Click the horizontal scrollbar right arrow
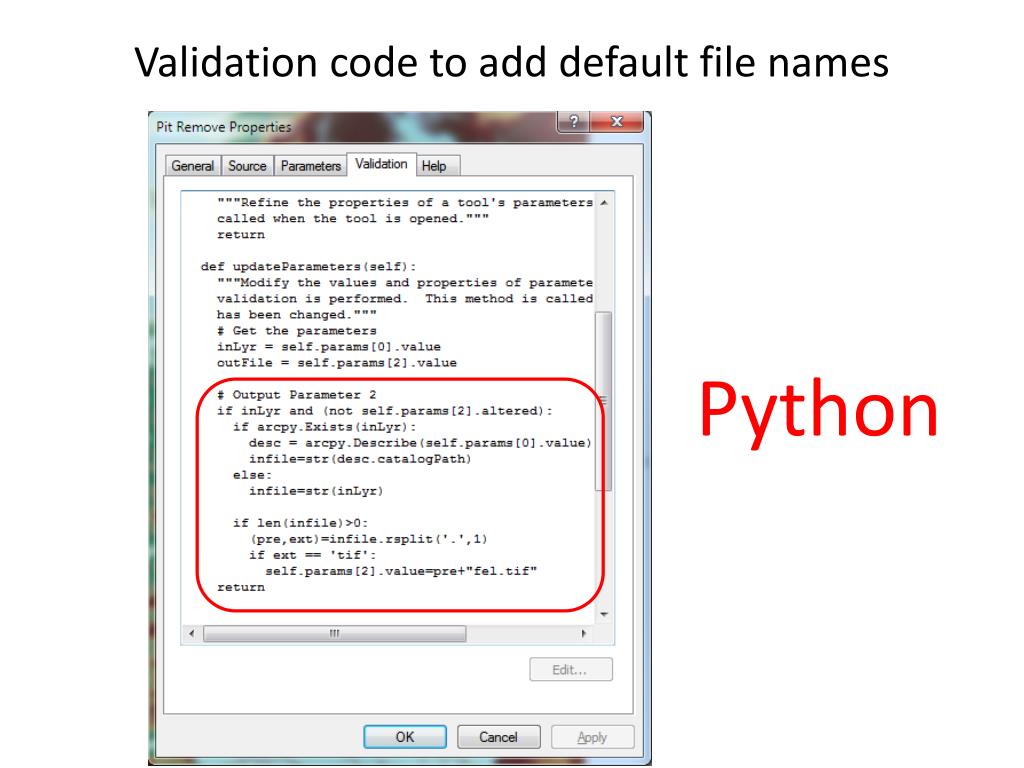 584,633
